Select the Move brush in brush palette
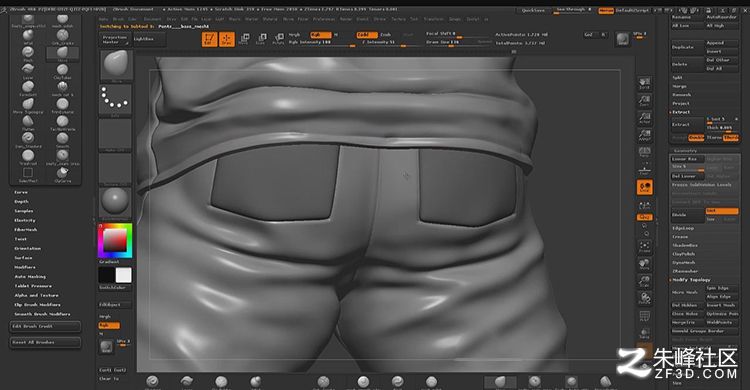This screenshot has height=390, width=750. tap(62, 53)
